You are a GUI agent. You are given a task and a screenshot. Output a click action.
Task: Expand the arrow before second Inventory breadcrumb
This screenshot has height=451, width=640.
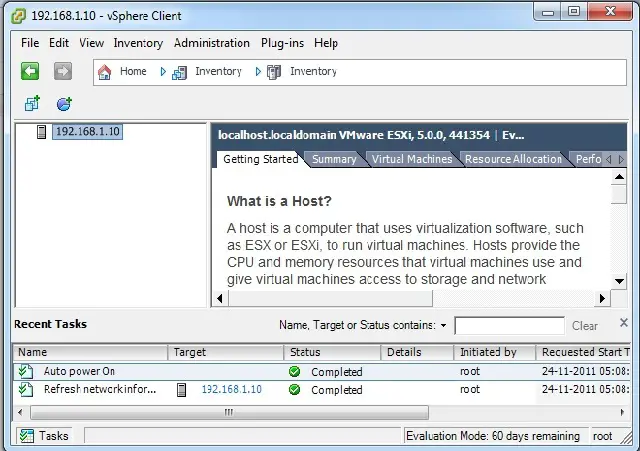point(258,72)
